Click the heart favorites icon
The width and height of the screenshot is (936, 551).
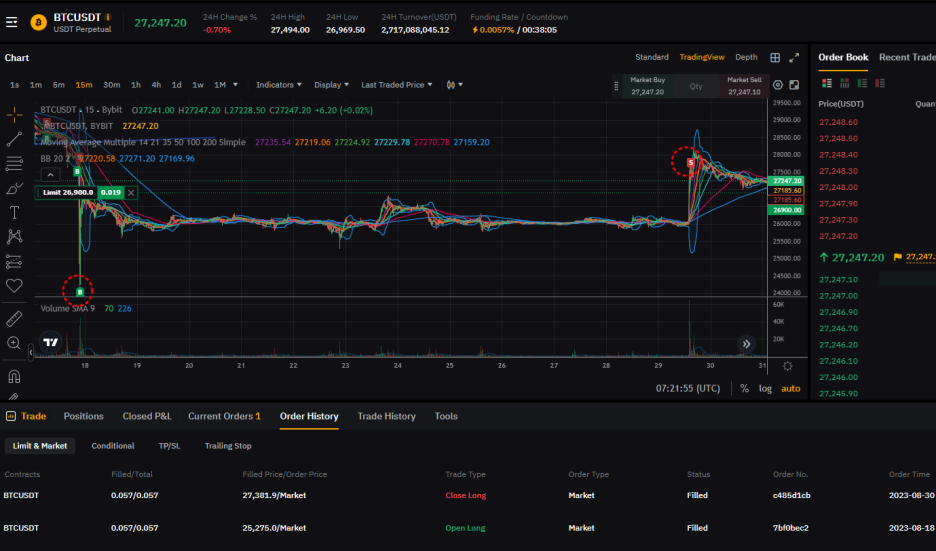(x=14, y=285)
